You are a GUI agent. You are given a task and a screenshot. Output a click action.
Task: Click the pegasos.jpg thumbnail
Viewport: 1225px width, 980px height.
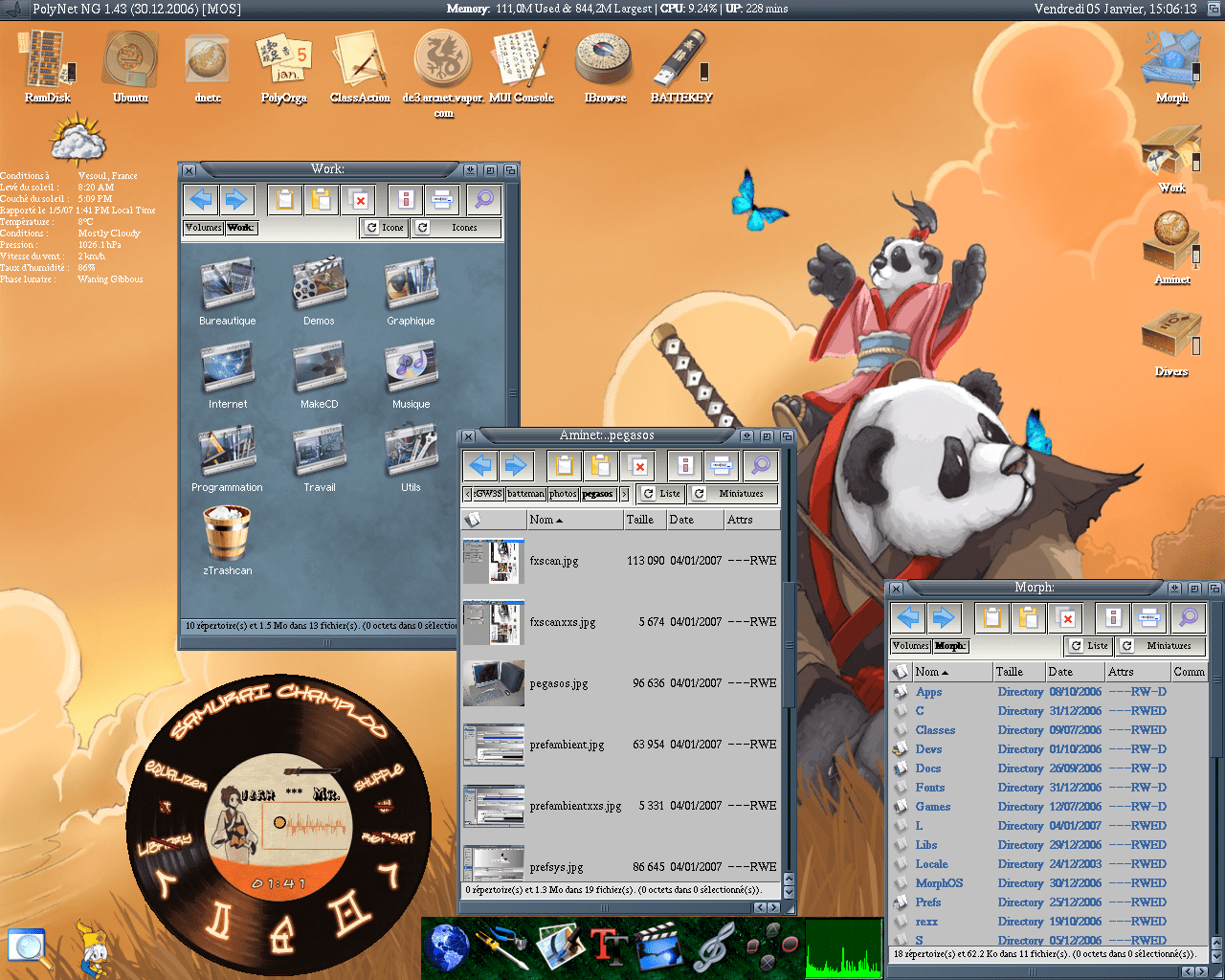(494, 683)
